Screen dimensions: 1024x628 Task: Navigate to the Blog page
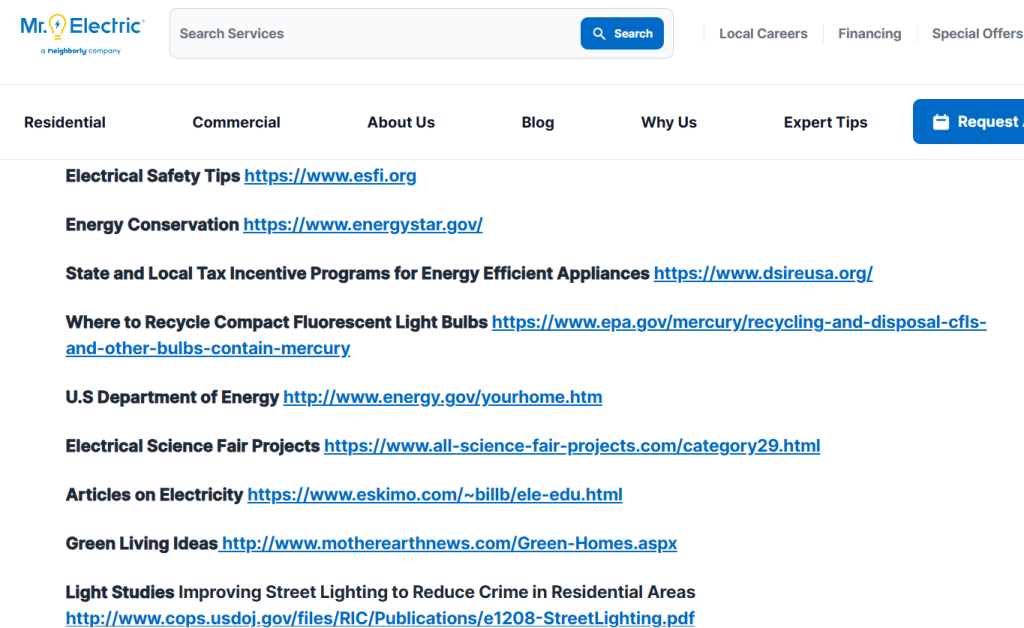pos(537,121)
